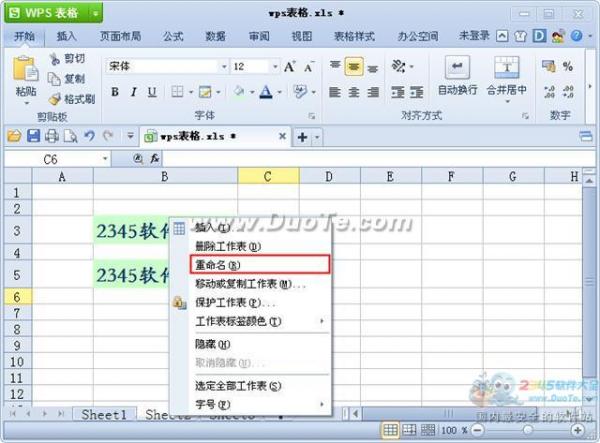This screenshot has width=600, height=443.
Task: Open the Name Box dropdown
Action: pos(104,158)
